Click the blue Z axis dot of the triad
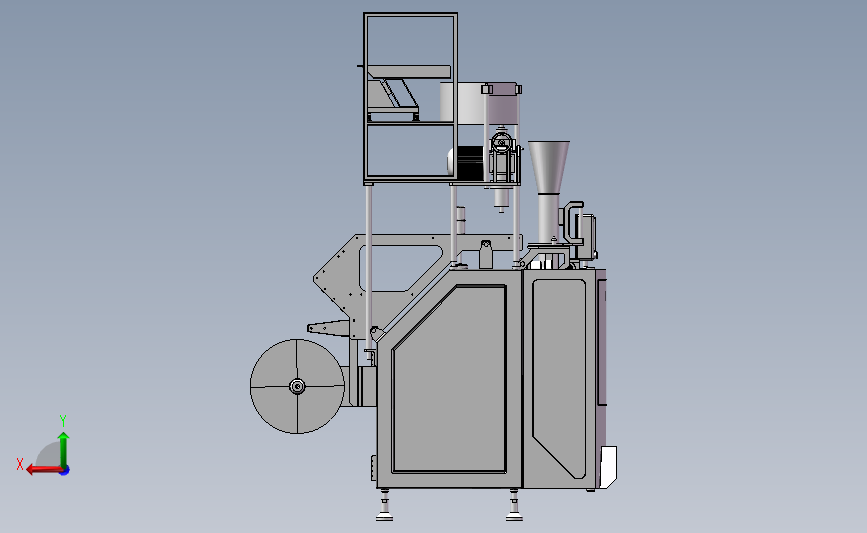 pyautogui.click(x=65, y=471)
